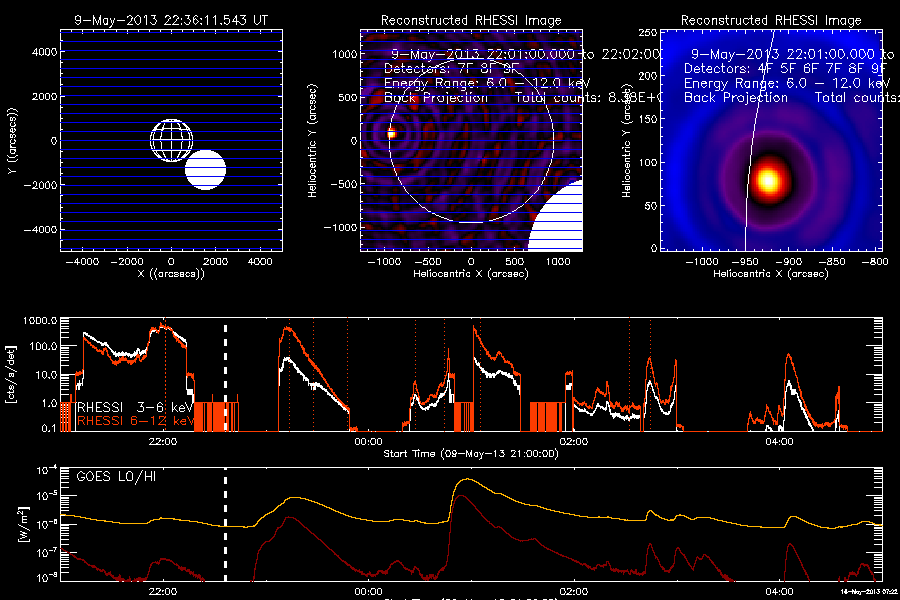900x600 pixels.
Task: Click "Detectors: 4F 5F 6F 7F 8F 9F" text
Action: (785, 68)
